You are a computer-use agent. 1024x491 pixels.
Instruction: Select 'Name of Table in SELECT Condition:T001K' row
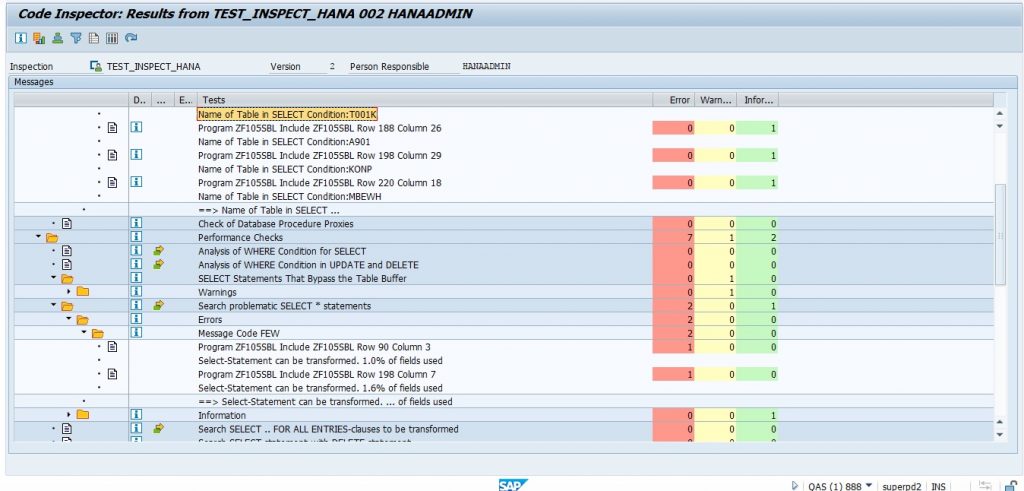click(287, 114)
